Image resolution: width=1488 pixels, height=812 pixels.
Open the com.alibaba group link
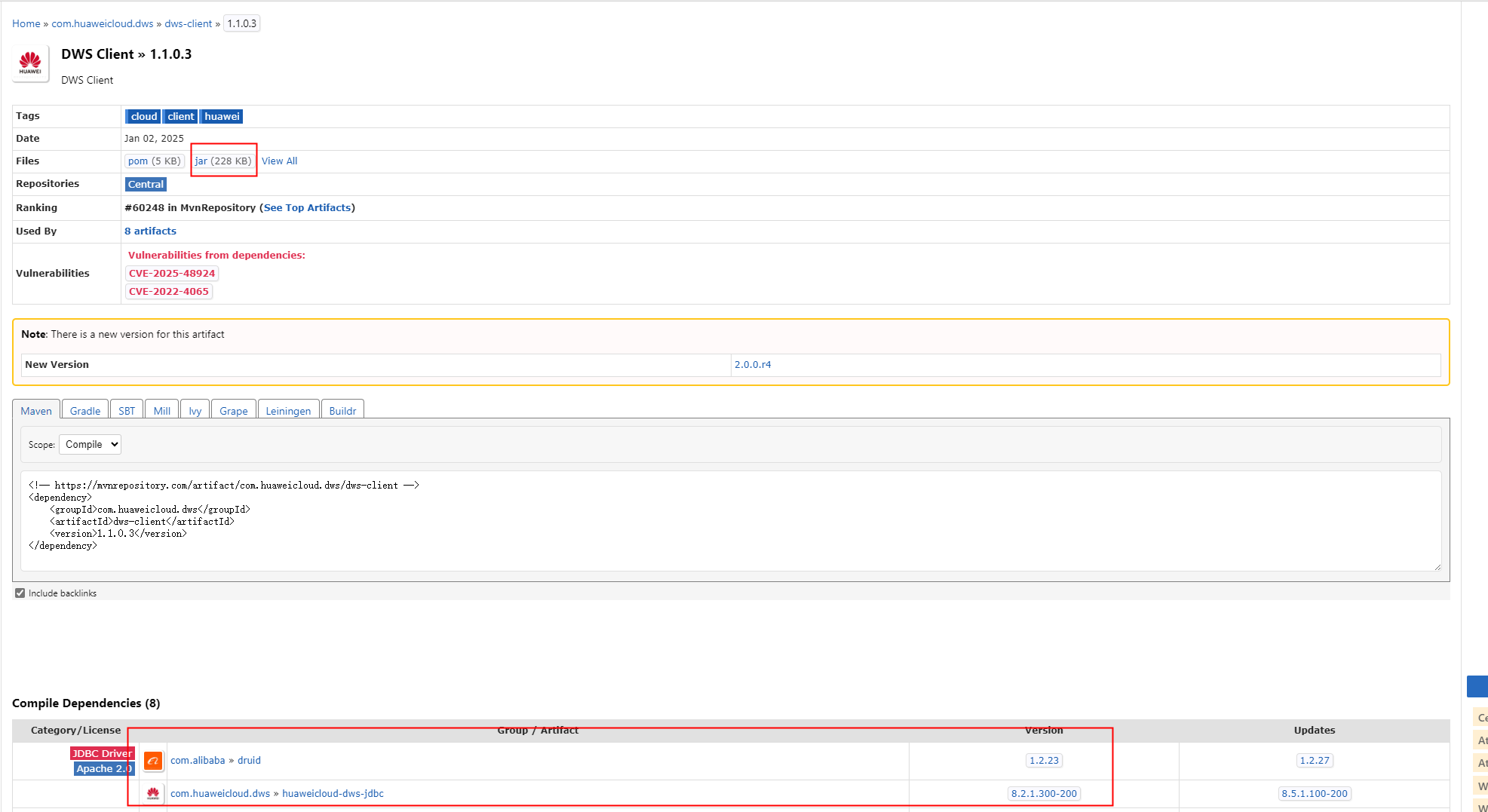(x=198, y=760)
